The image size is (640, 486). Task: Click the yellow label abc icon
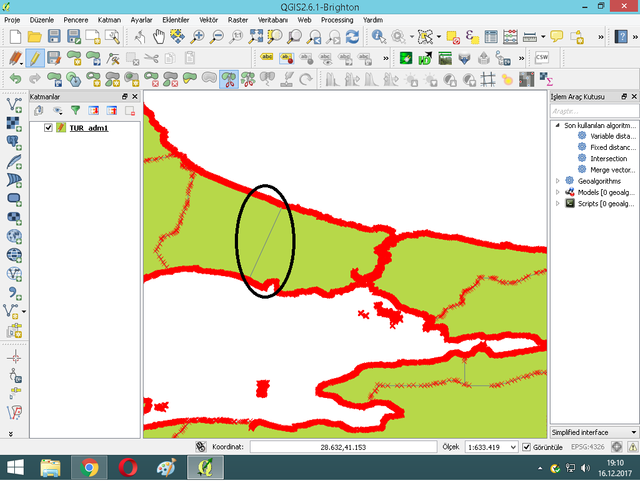267,58
